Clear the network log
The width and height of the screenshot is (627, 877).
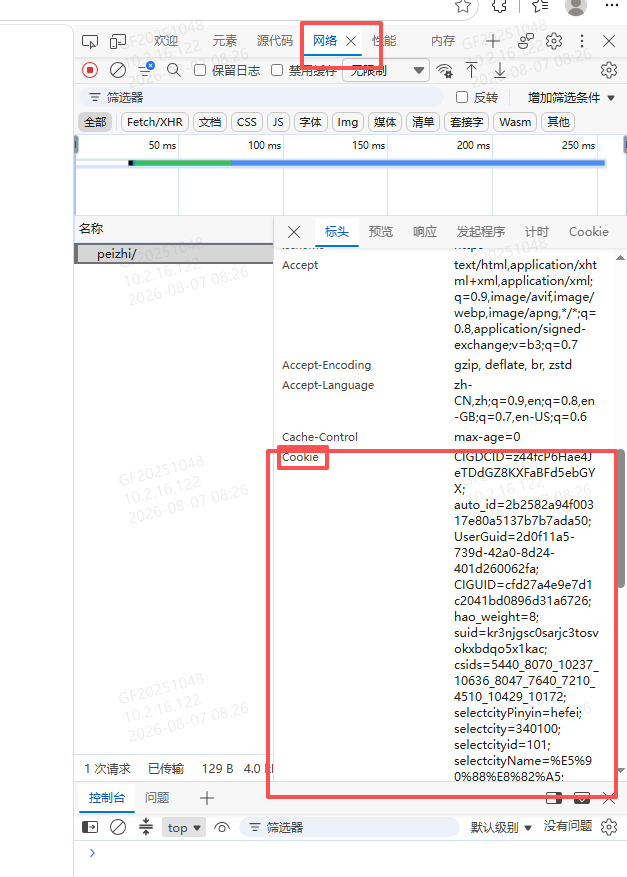[x=118, y=70]
